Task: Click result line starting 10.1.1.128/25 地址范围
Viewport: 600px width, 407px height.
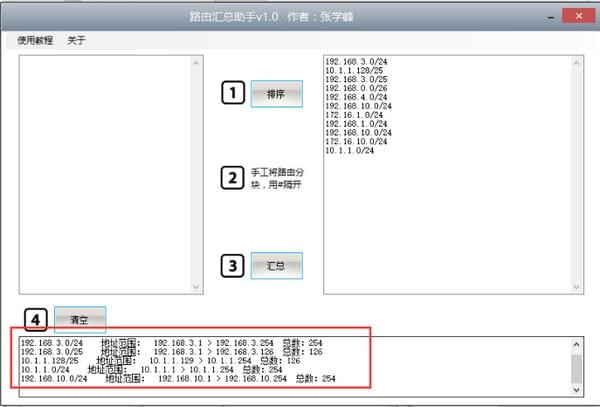Action: 160,361
